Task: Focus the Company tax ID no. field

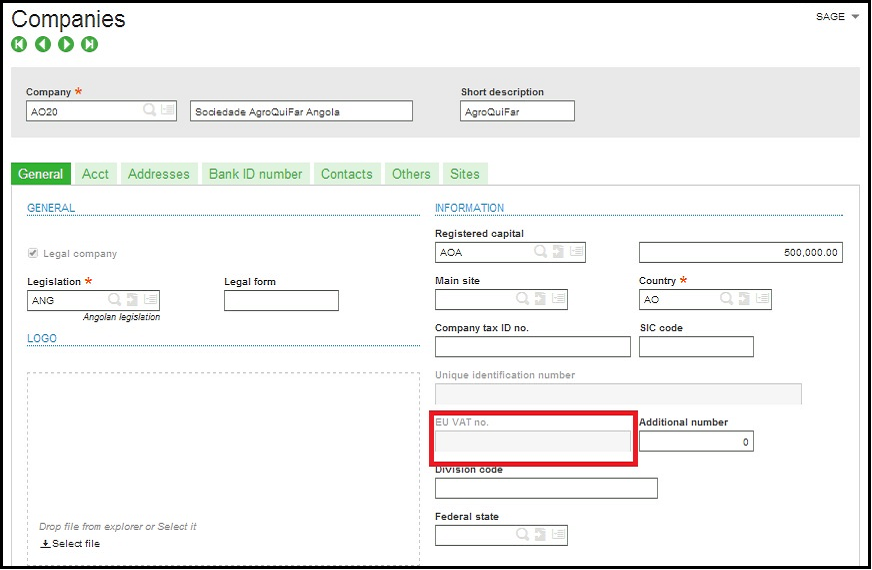Action: 532,347
